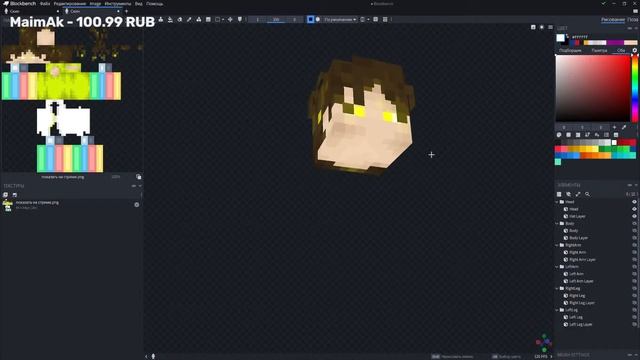
Task: Select the move crosshair icon in the toolbar
Action: tap(230, 20)
